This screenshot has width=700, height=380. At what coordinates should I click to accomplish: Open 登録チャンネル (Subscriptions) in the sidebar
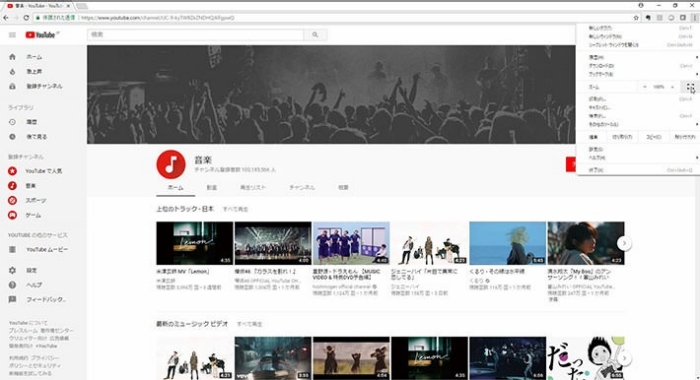[x=43, y=86]
